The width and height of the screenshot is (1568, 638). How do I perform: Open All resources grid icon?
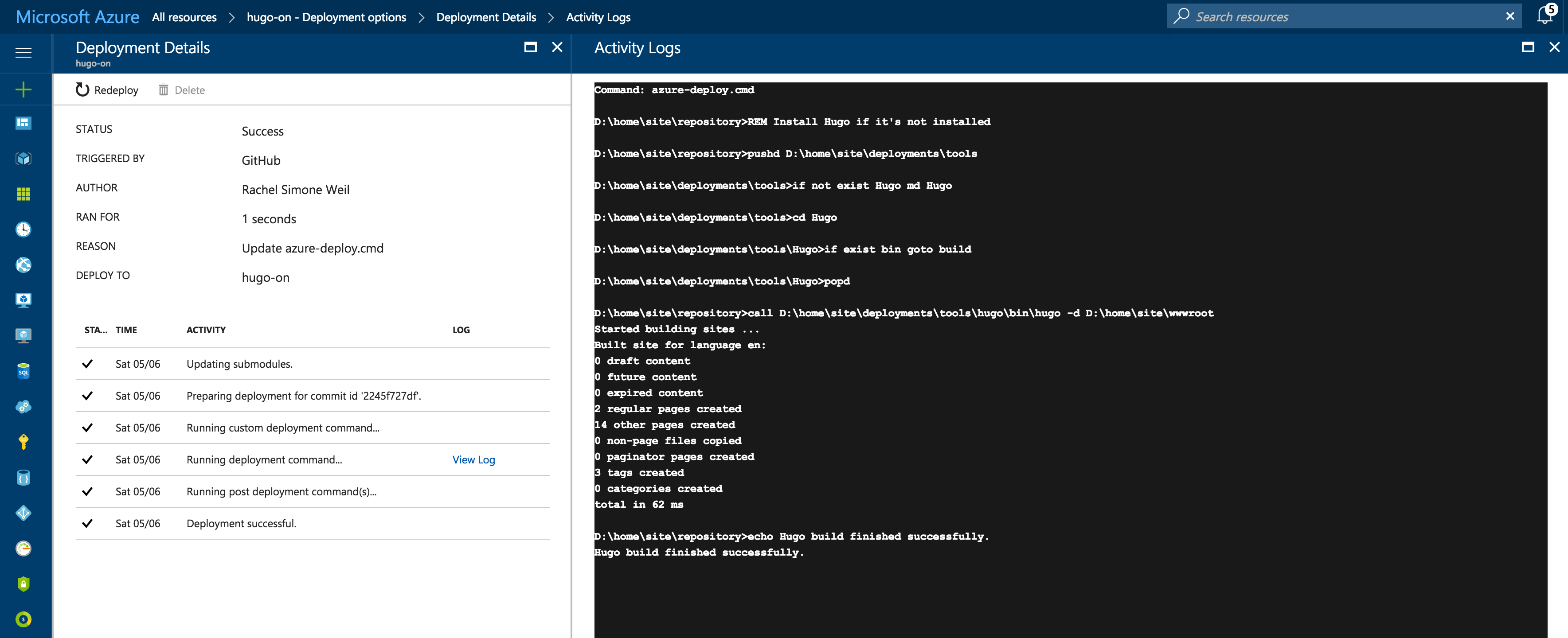[23, 194]
